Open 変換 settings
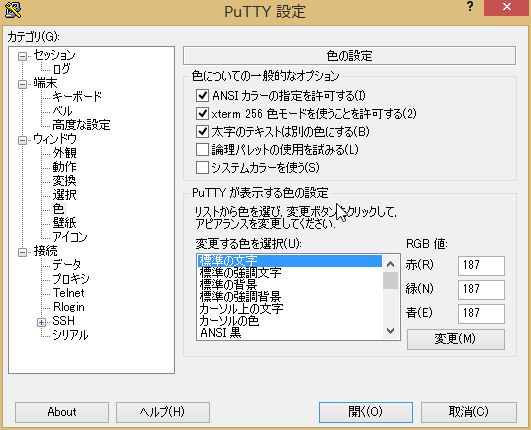This screenshot has width=531, height=430. pyautogui.click(x=64, y=181)
